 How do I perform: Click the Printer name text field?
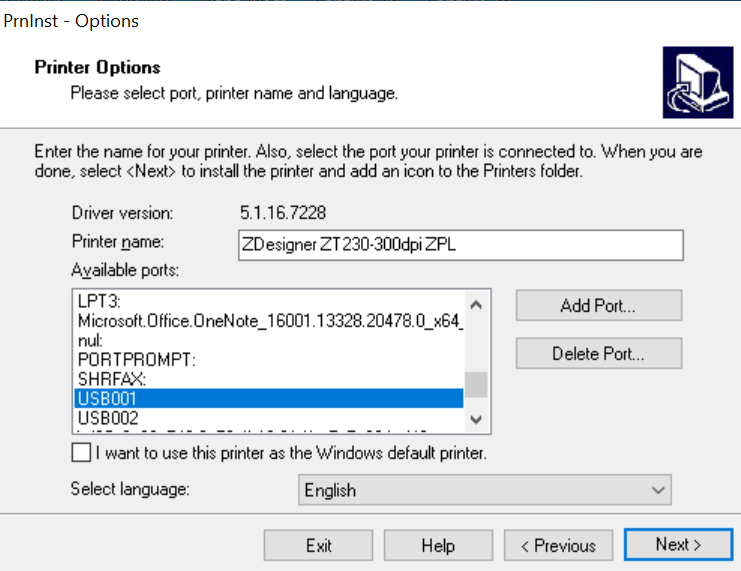tap(459, 244)
